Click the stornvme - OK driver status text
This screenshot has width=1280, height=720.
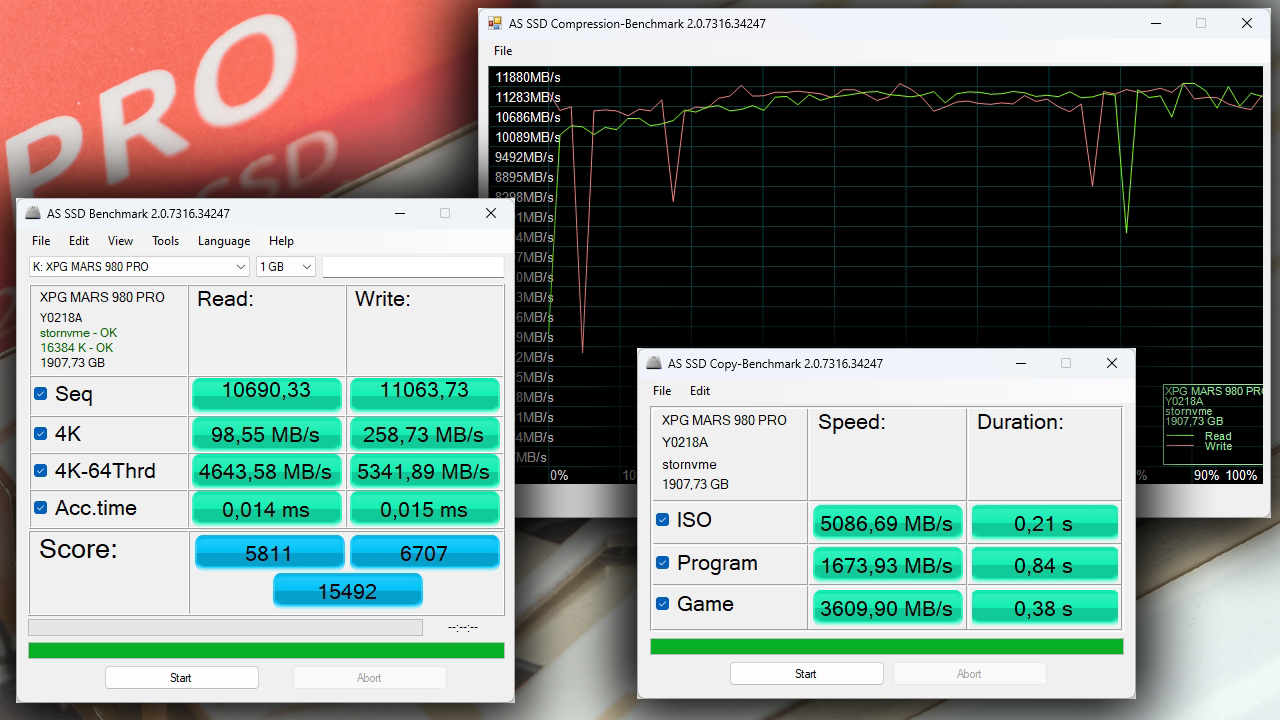pyautogui.click(x=79, y=333)
